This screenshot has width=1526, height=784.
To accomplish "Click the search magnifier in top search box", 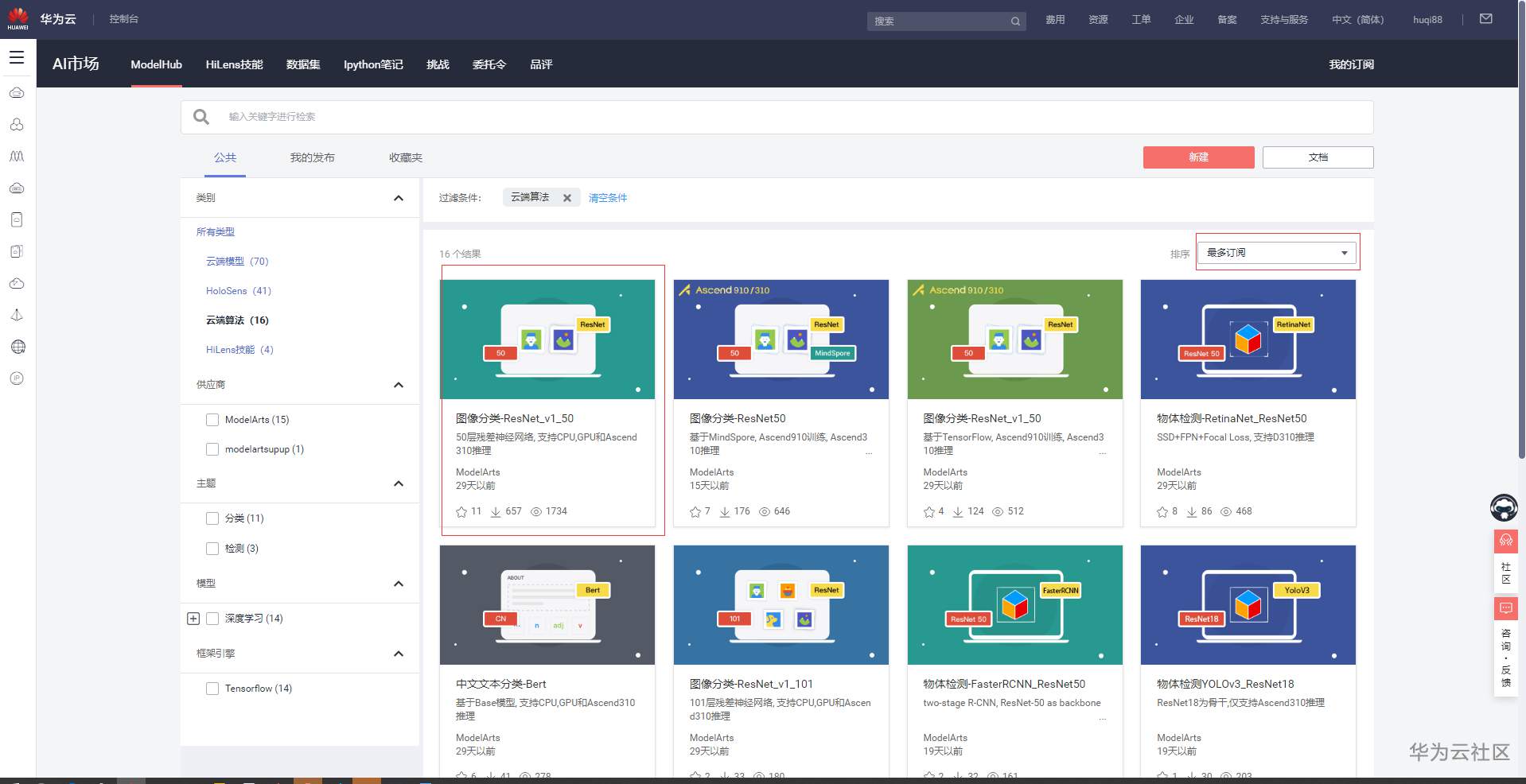I will [1015, 21].
